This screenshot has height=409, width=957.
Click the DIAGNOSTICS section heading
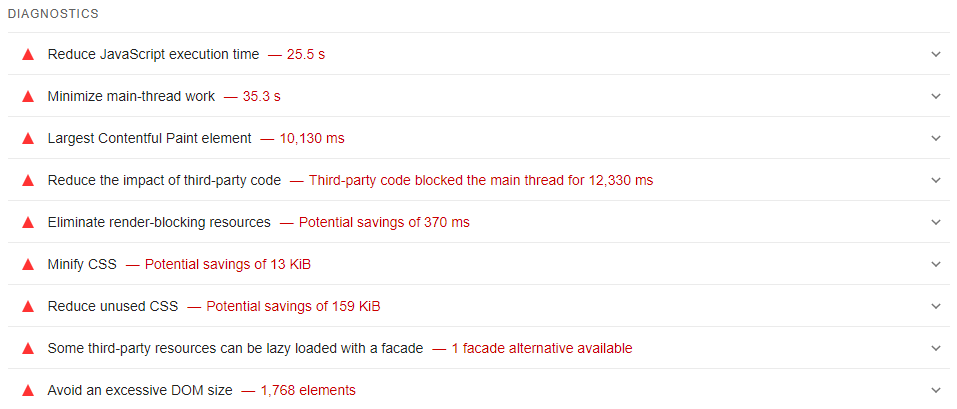click(54, 14)
